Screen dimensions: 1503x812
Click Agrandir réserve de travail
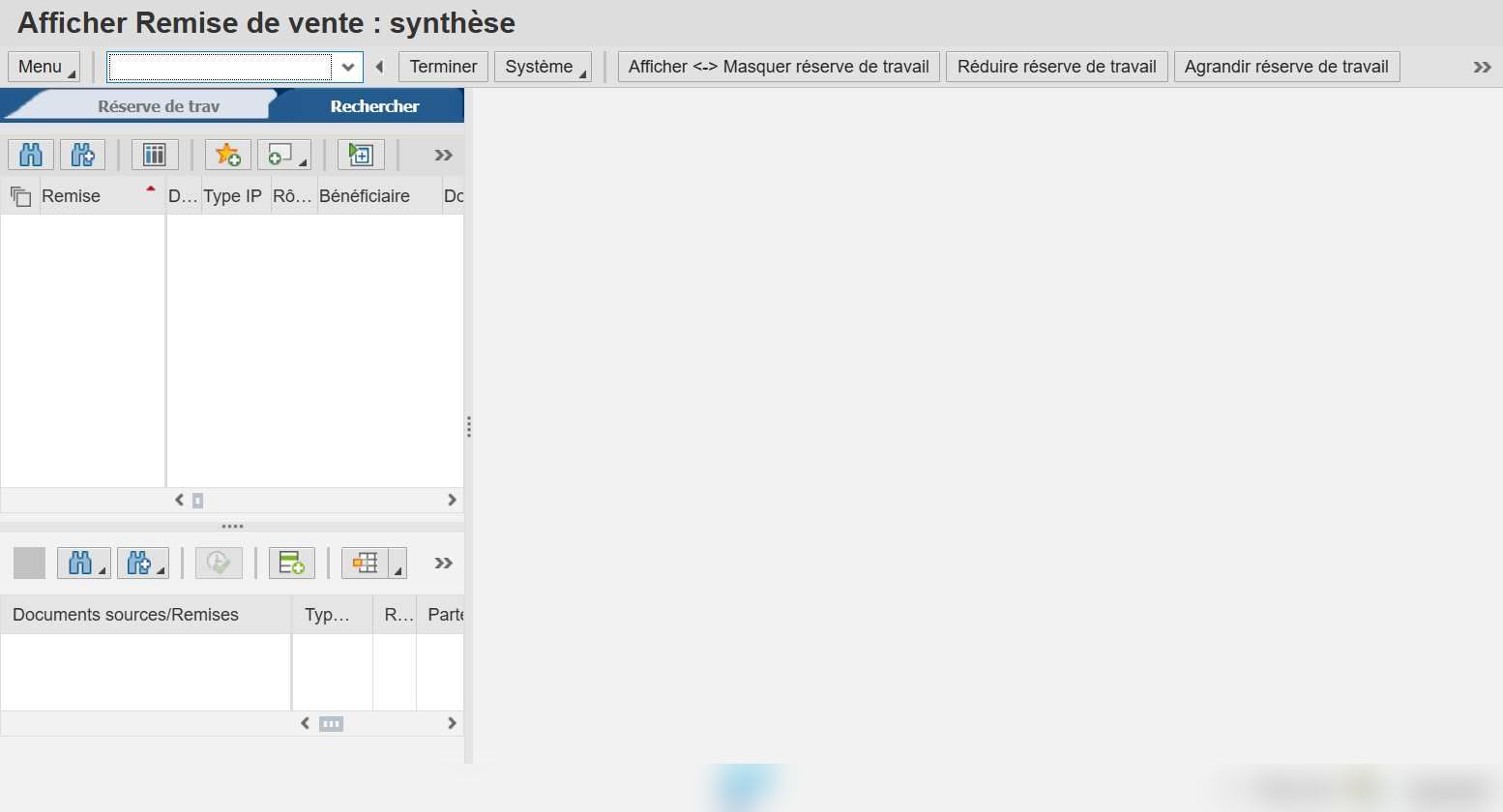click(1286, 67)
